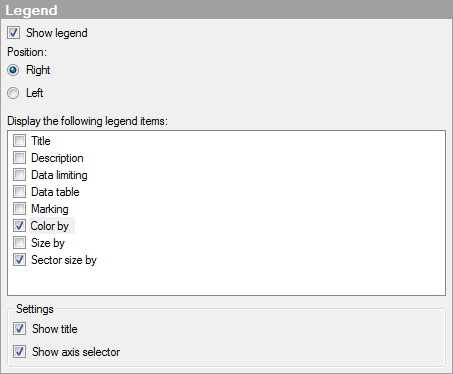
Task: Choose the Left position radio button
Action: (x=13, y=93)
